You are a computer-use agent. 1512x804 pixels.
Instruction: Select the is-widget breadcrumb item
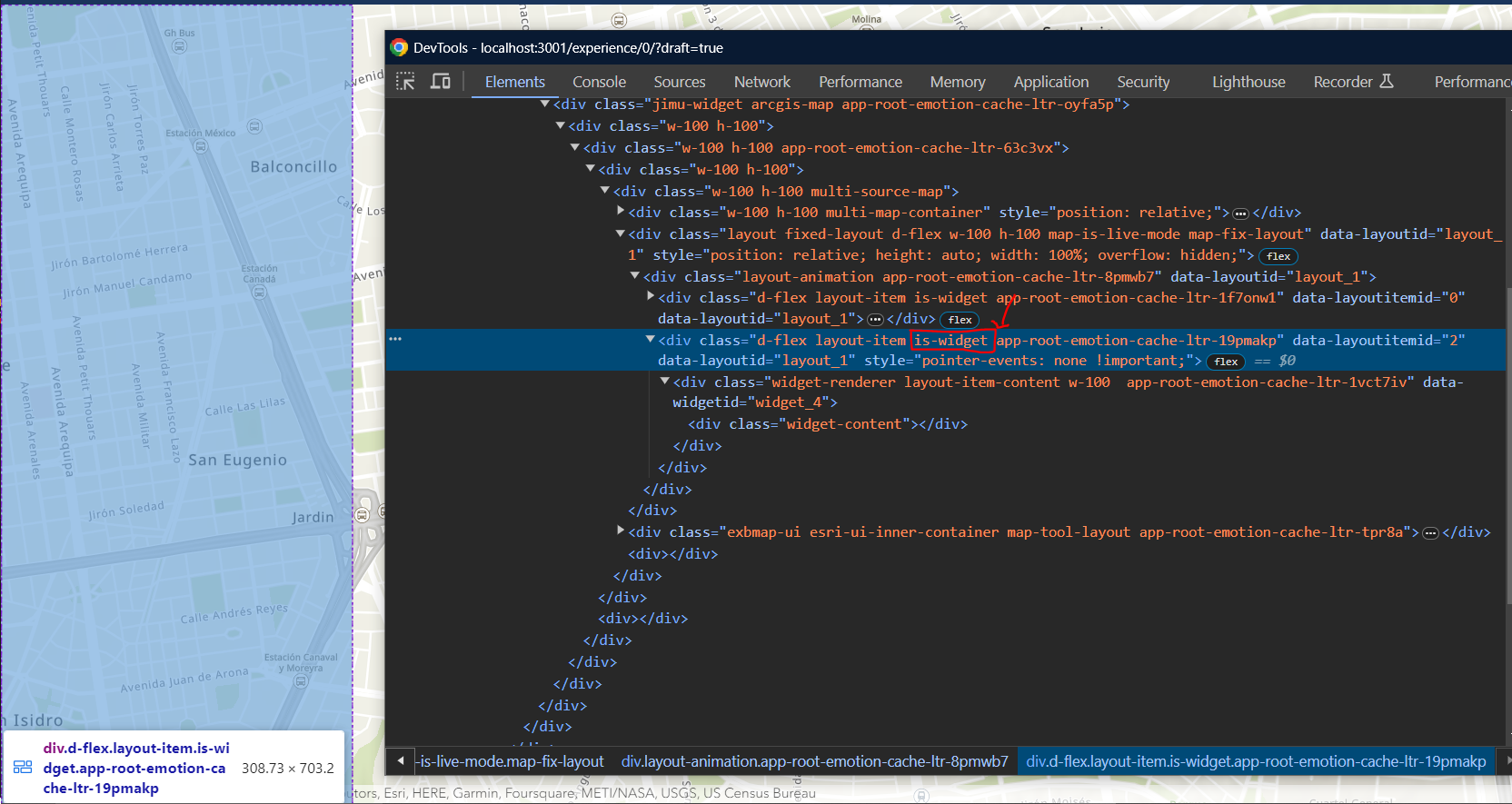(1255, 761)
